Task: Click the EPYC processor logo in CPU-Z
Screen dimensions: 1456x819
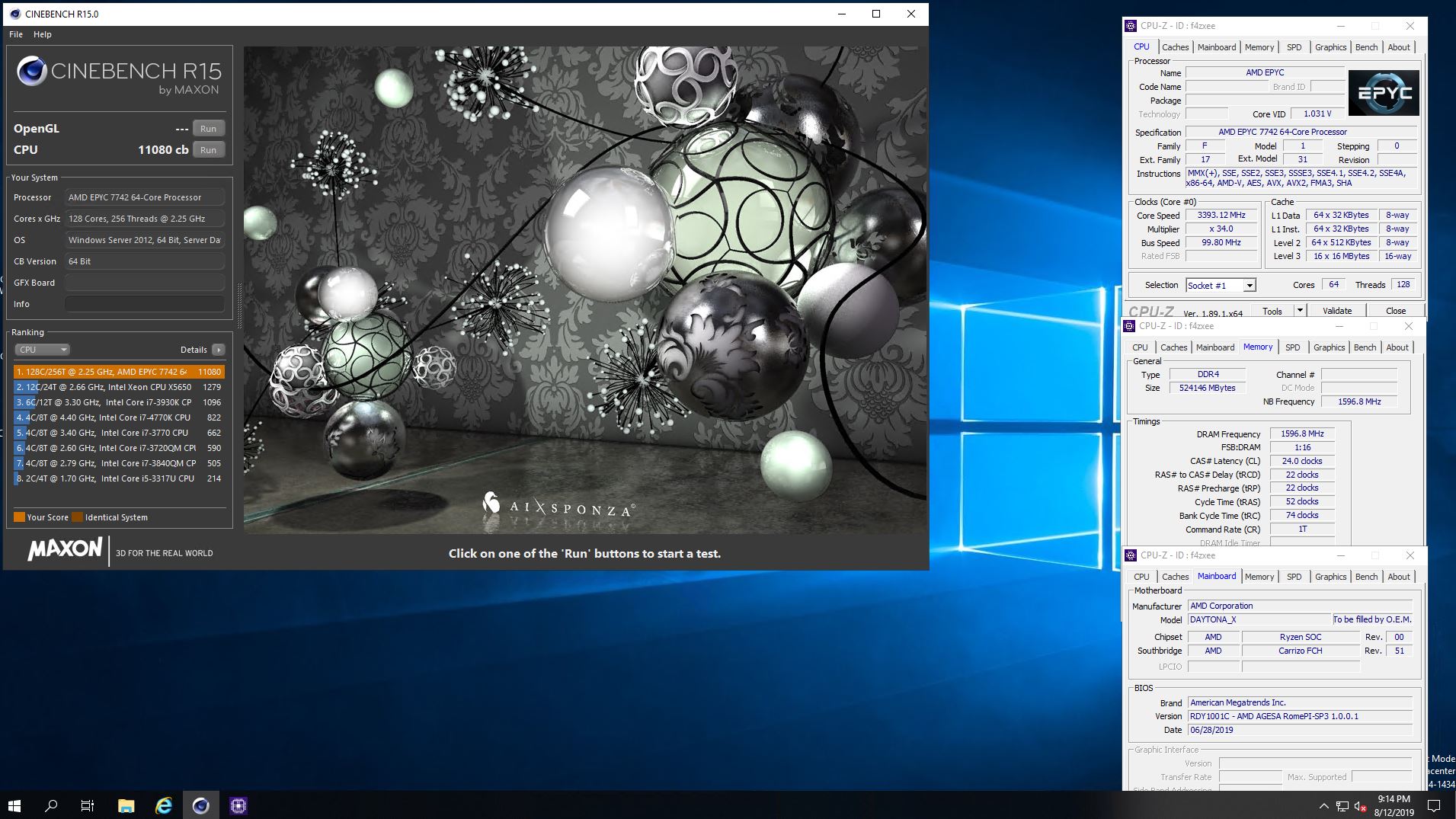Action: tap(1384, 93)
